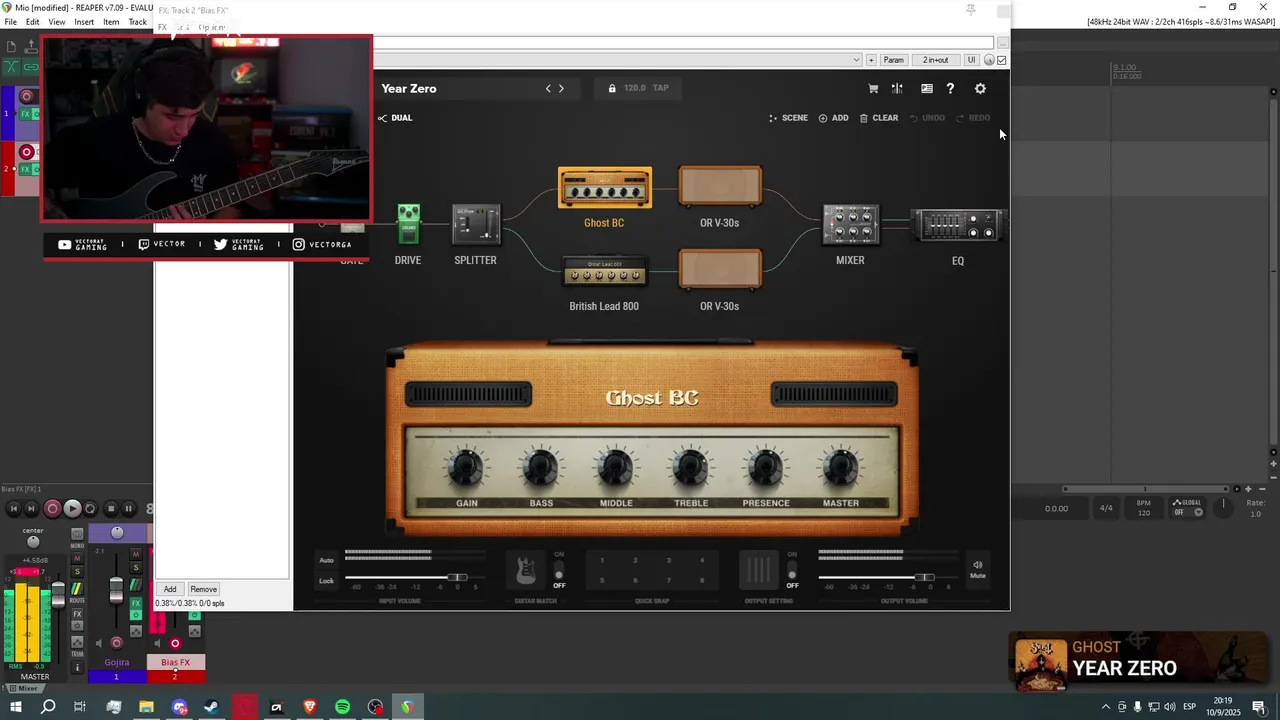Solo the Gojira track in mixer
The height and width of the screenshot is (720, 1280).
coord(136,568)
